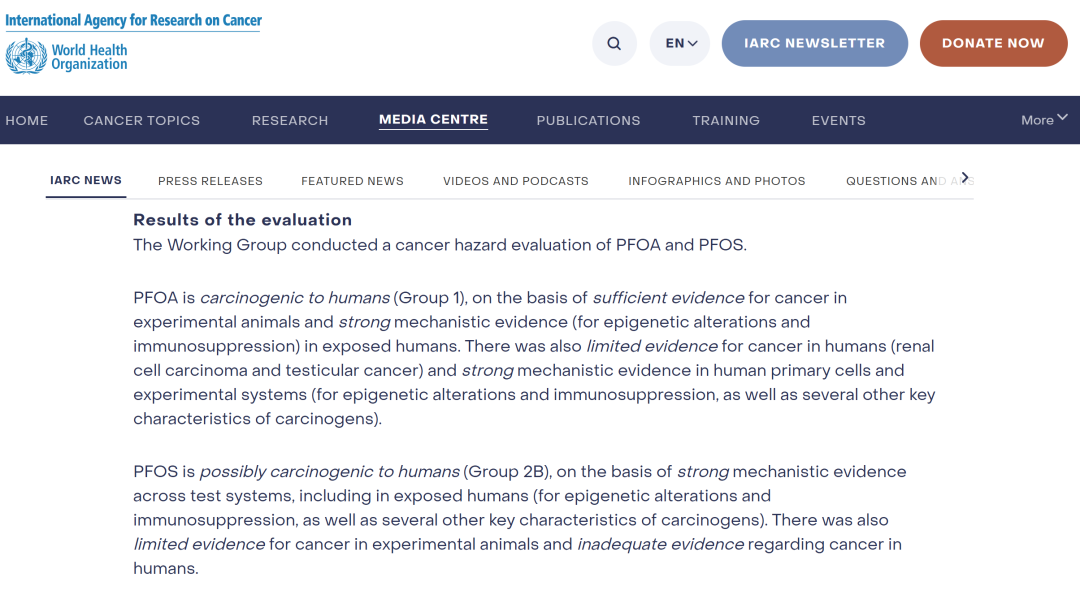The height and width of the screenshot is (590, 1080).
Task: Go to the Home menu item
Action: [27, 120]
